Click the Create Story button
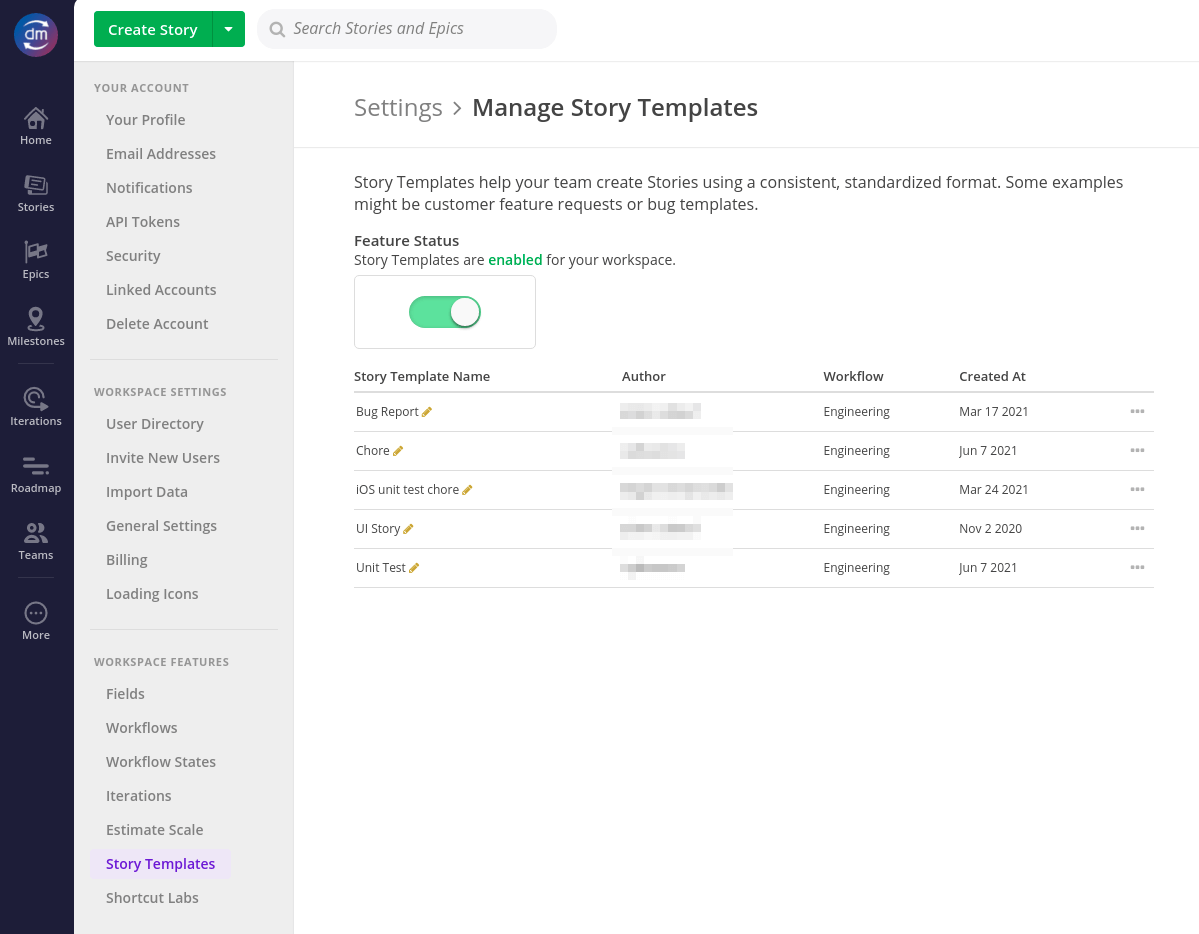1199x934 pixels. pos(153,29)
